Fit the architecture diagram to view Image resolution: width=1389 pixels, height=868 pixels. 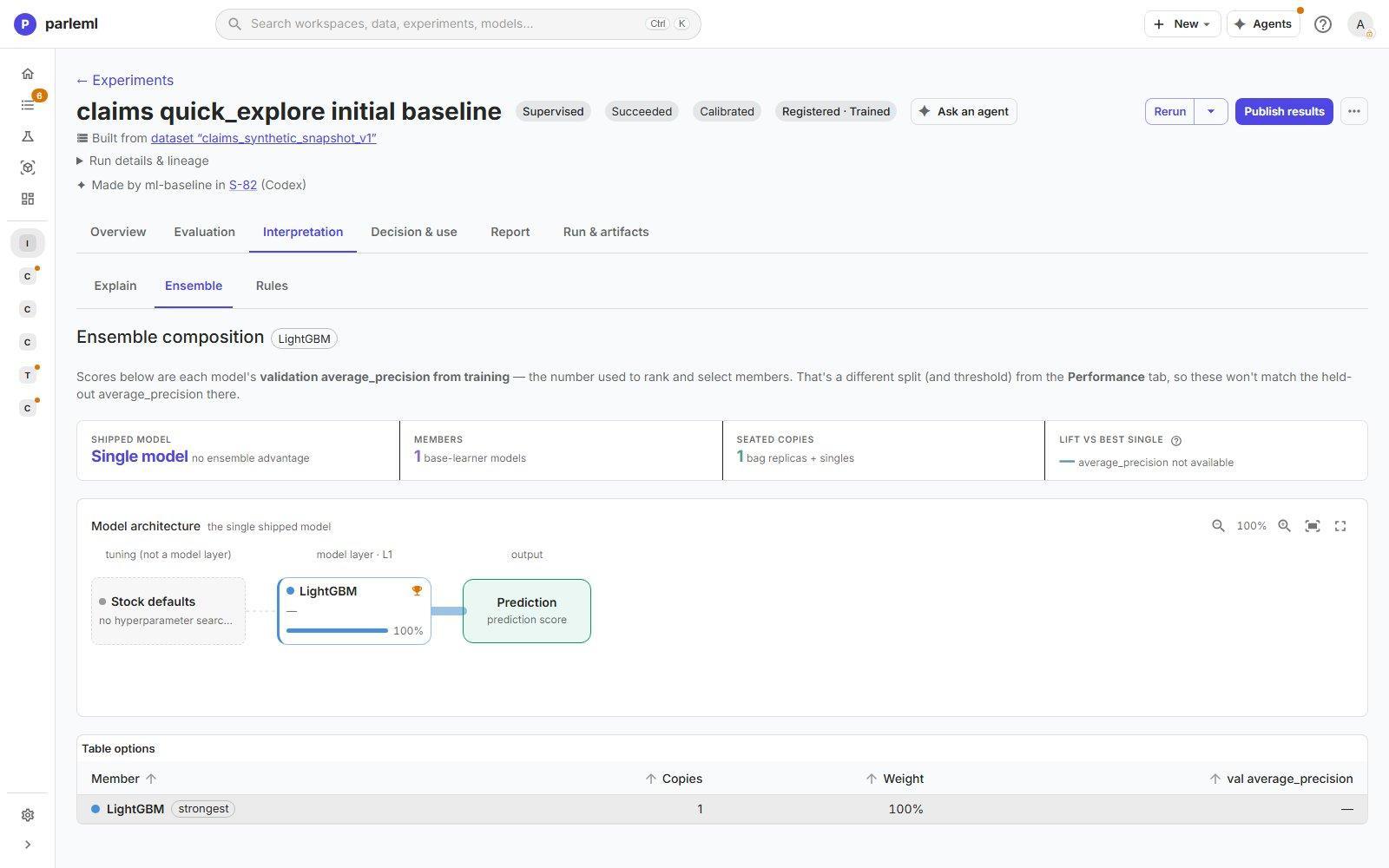1313,526
